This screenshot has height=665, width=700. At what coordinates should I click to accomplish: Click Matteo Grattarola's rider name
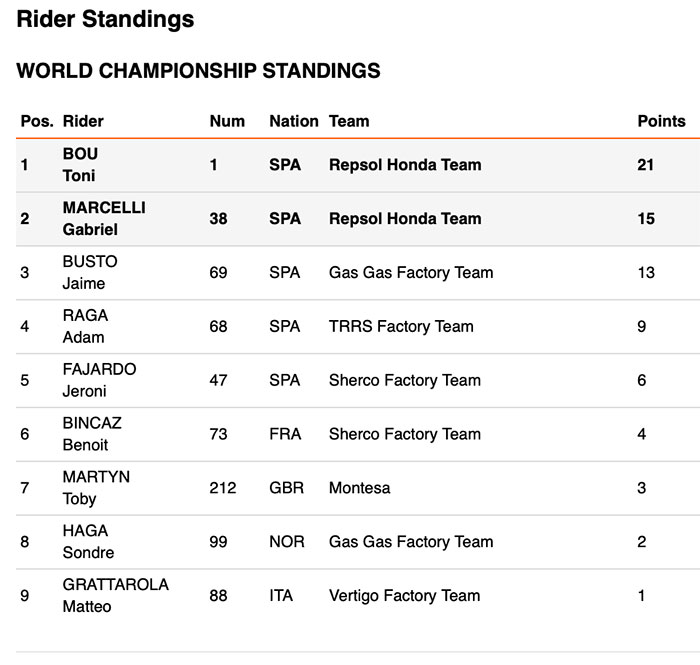coord(115,596)
